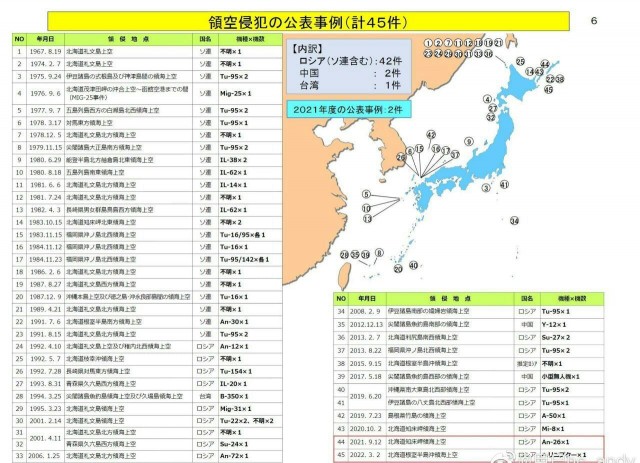The image size is (640, 463).
Task: Click map marker 41 south of Honshu
Action: pyautogui.click(x=504, y=185)
